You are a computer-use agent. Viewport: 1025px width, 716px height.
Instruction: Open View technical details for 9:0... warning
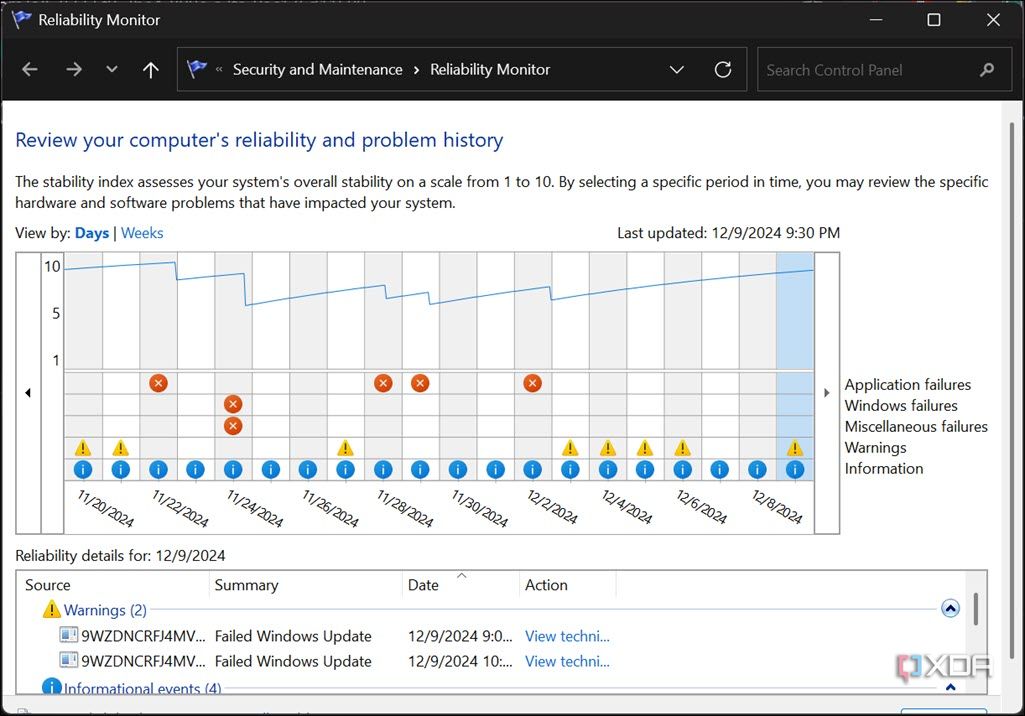click(567, 636)
